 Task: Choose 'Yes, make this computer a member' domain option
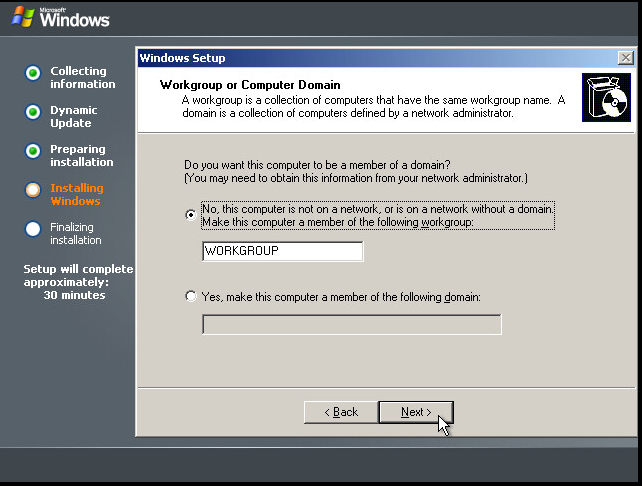(x=191, y=296)
